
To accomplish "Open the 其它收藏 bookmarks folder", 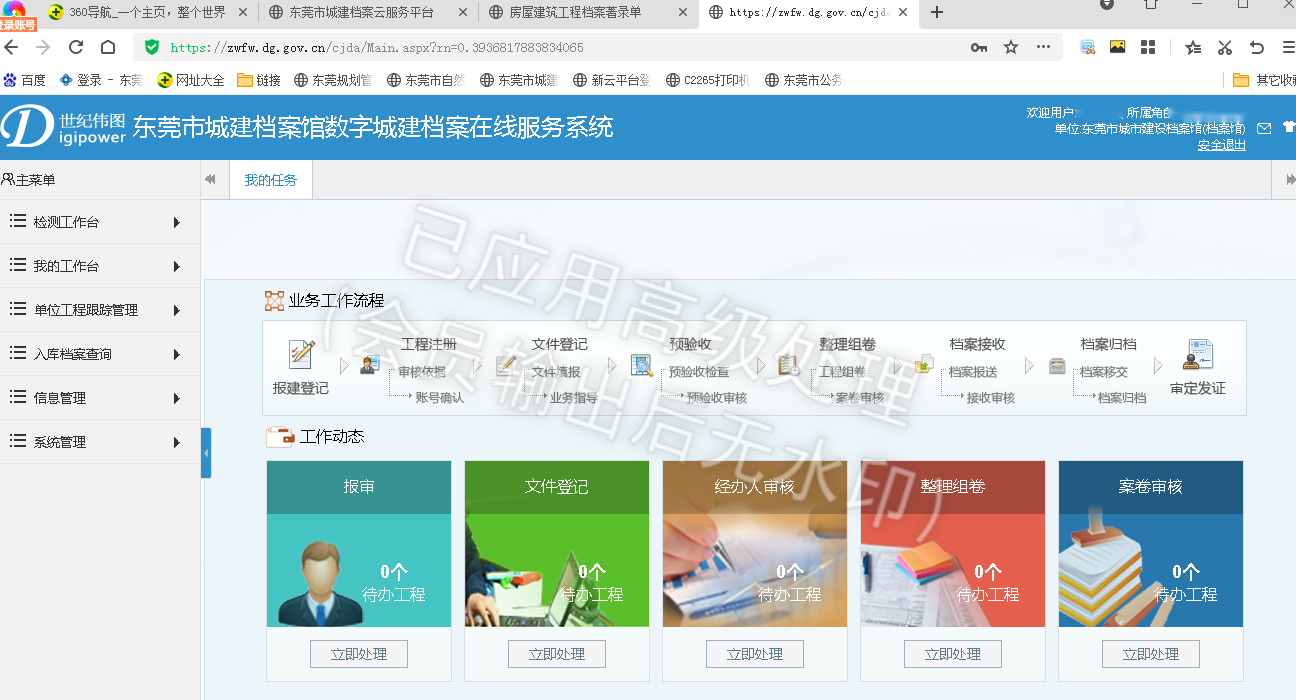I will (1264, 80).
